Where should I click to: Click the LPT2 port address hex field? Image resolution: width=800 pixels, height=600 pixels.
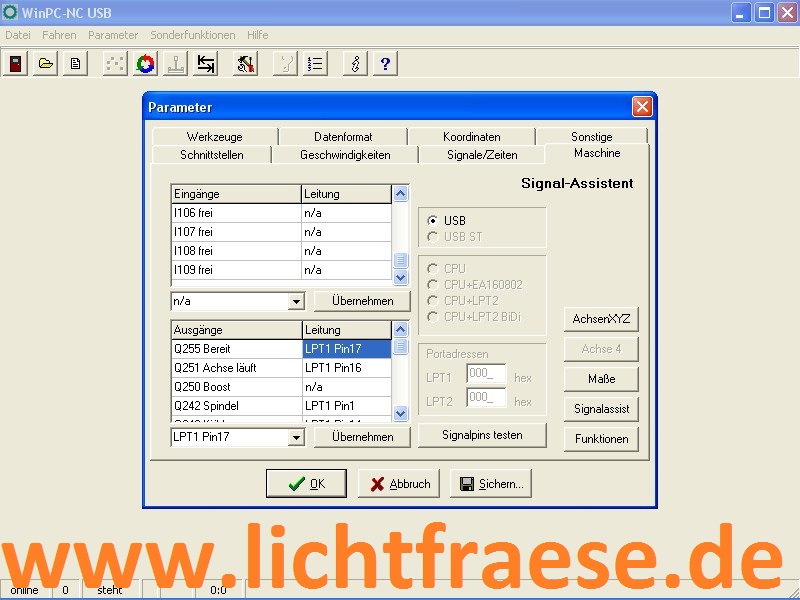486,398
